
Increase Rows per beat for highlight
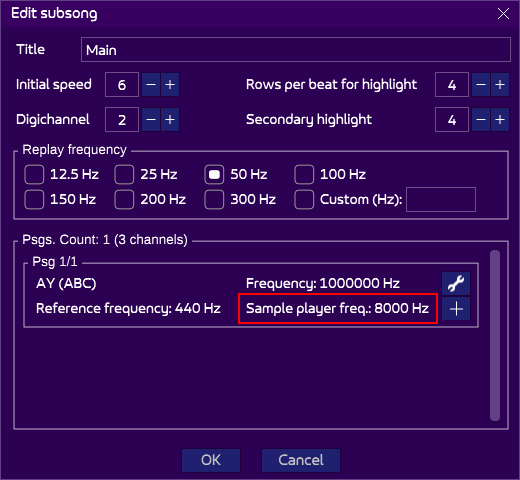coord(500,85)
